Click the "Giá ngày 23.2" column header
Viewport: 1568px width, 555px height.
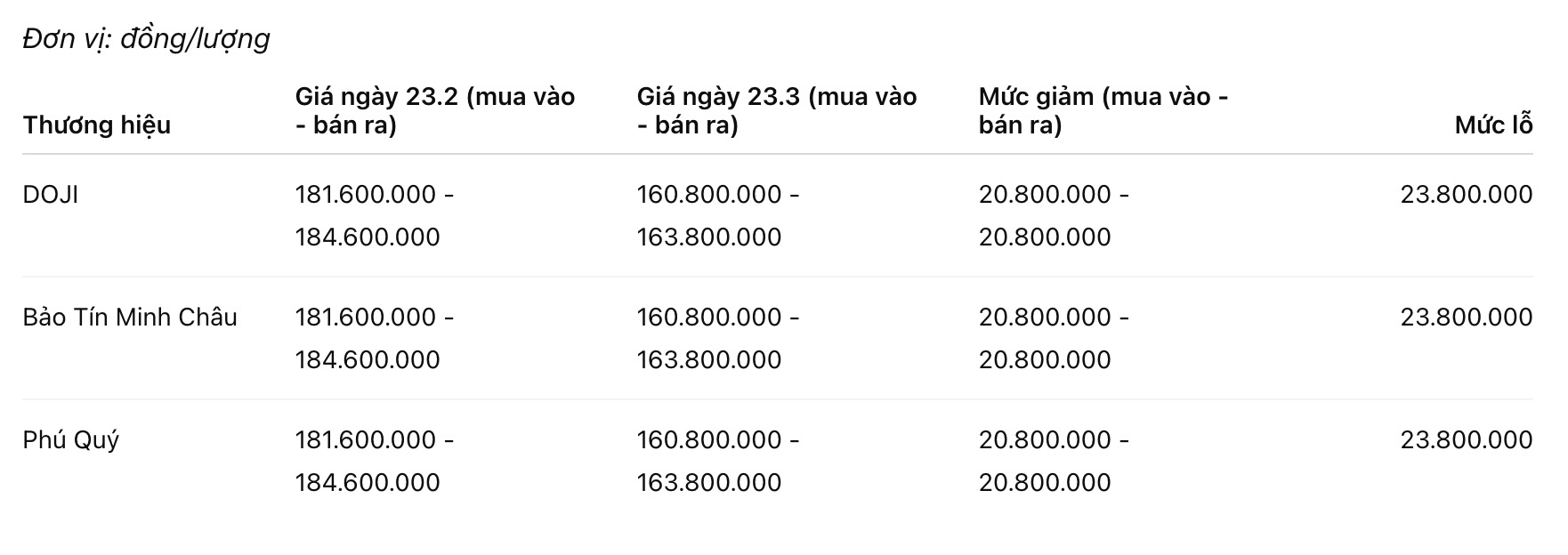pos(435,110)
